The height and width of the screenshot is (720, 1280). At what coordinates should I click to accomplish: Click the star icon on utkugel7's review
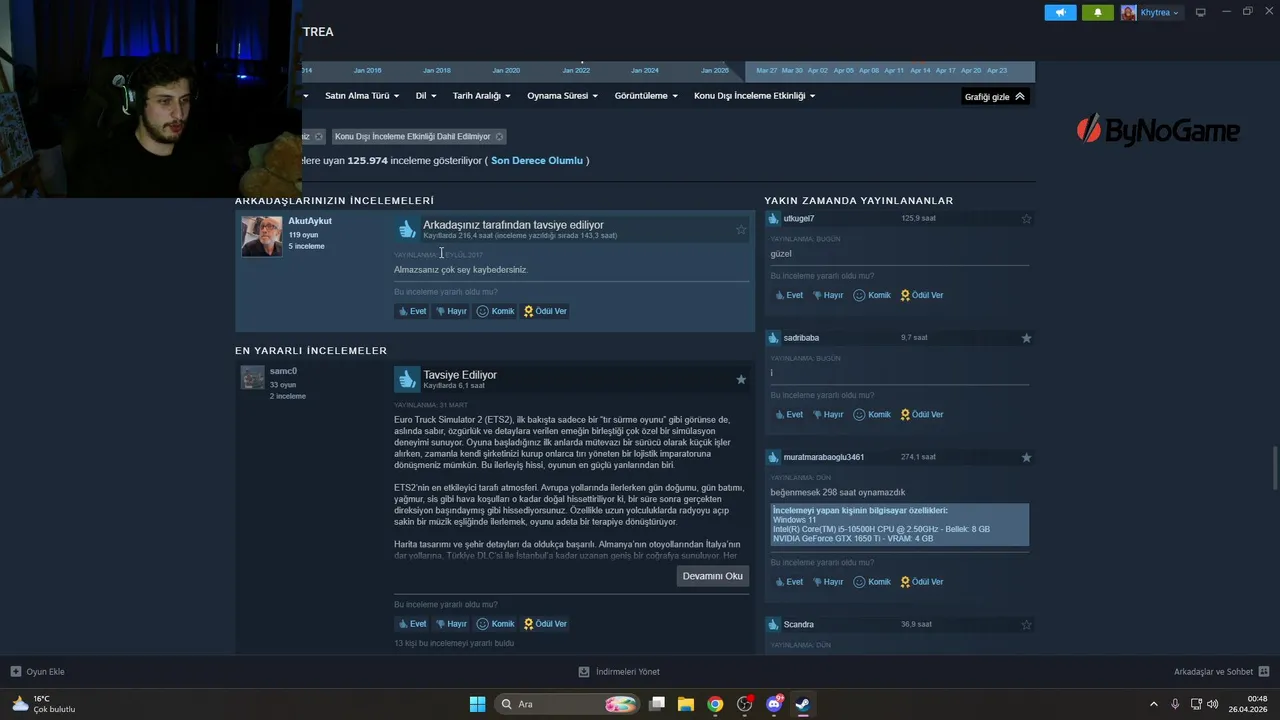[x=1026, y=219]
